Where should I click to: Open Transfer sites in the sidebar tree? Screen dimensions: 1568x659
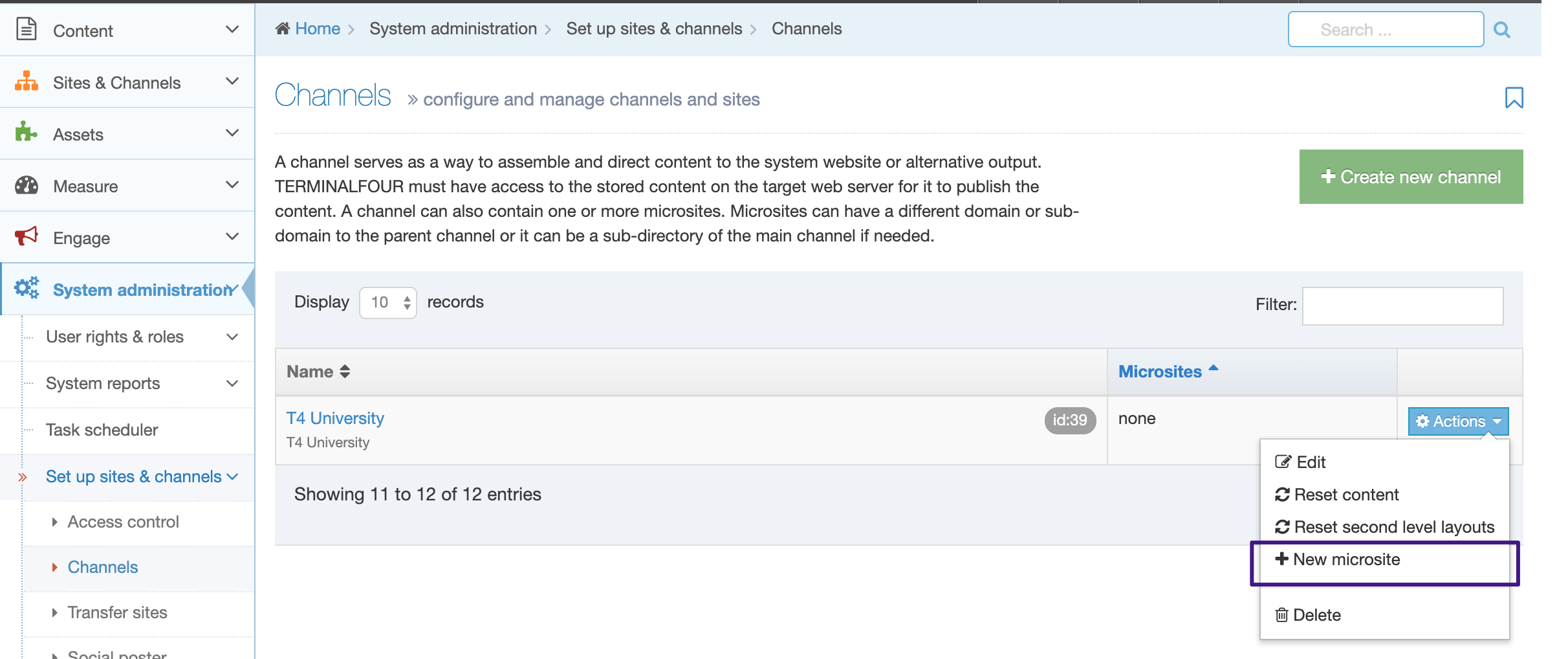(x=117, y=612)
